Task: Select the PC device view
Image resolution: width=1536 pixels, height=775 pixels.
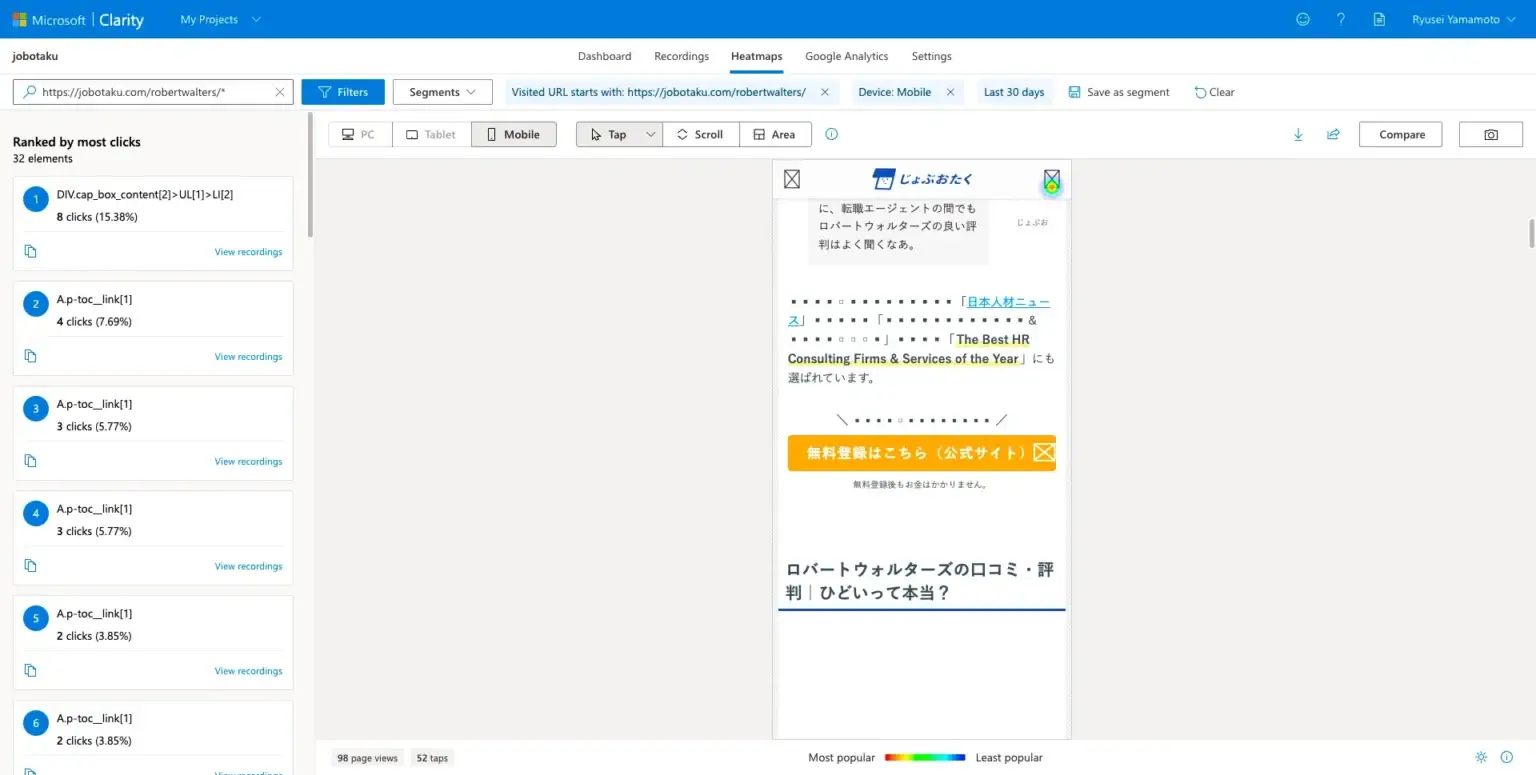Action: coord(359,134)
